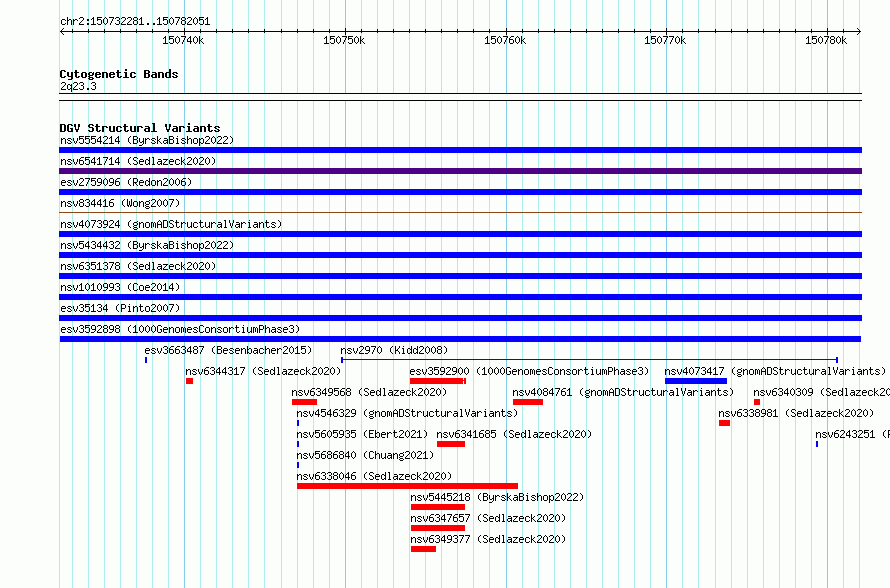
Task: Open the nsv2970 (Kidd2008) variant label
Action: click(x=394, y=350)
